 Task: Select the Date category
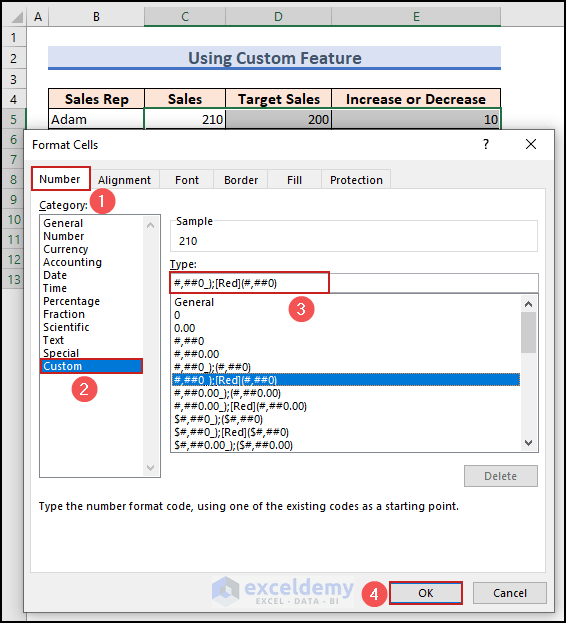tap(91, 275)
